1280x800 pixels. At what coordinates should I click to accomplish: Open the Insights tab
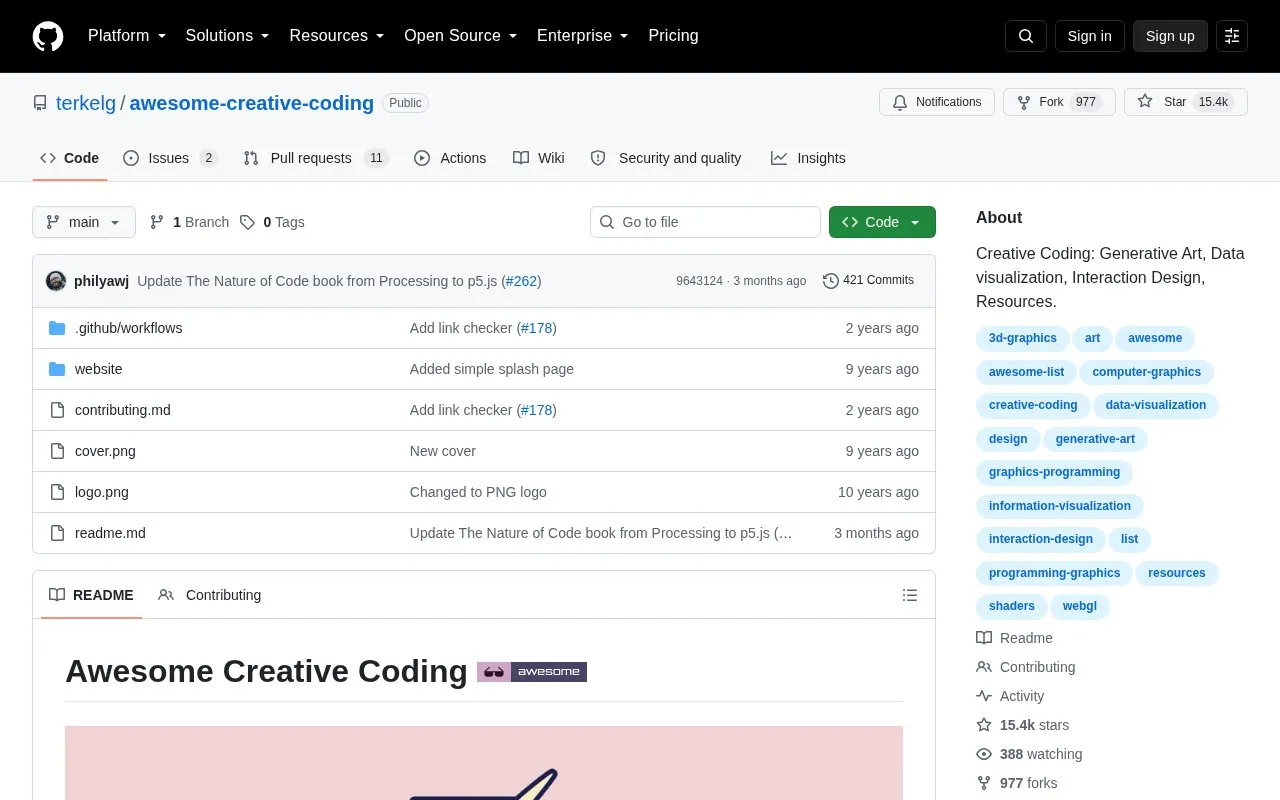808,158
